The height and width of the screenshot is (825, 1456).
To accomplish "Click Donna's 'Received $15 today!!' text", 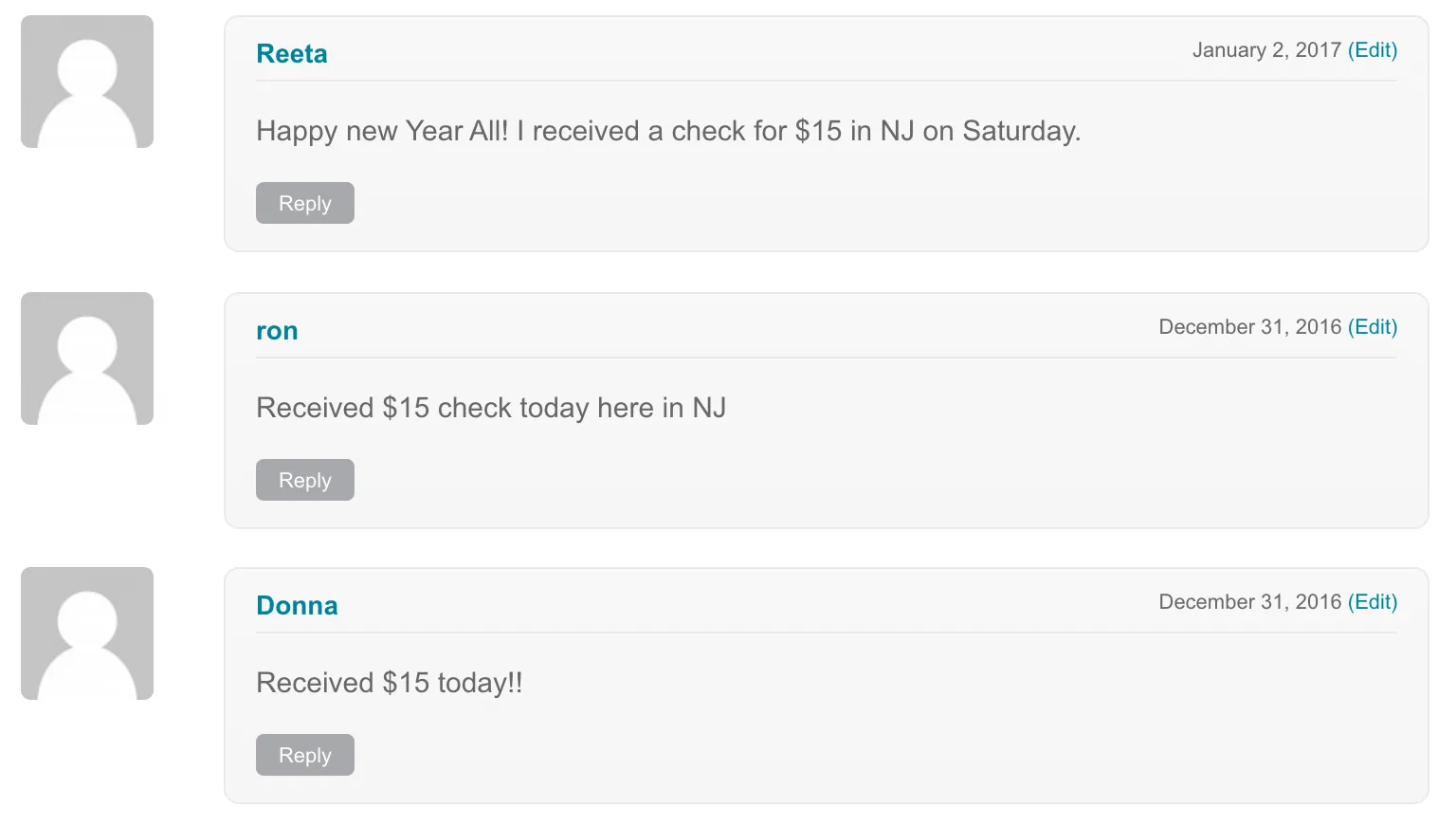I will point(390,683).
